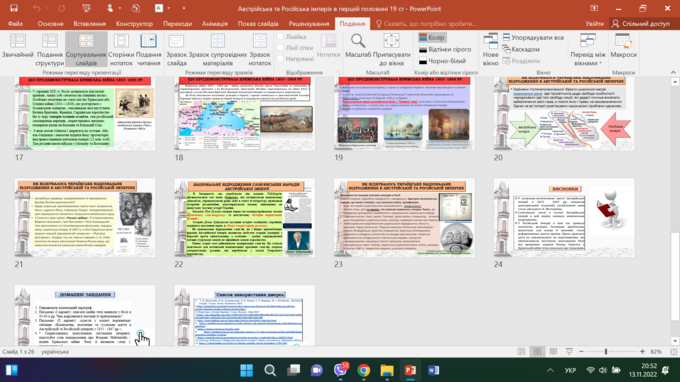Collapse the ribbon with the chevron
This screenshot has height=382, width=680.
[673, 72]
